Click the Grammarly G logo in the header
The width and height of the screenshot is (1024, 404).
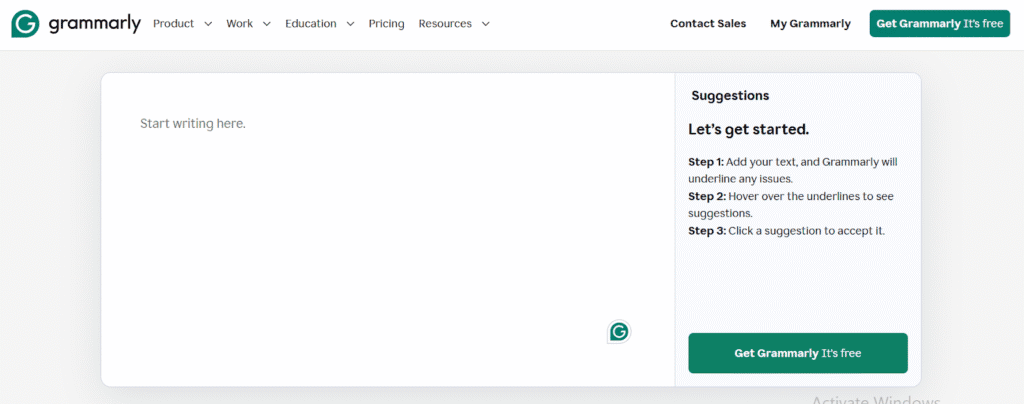pyautogui.click(x=25, y=24)
